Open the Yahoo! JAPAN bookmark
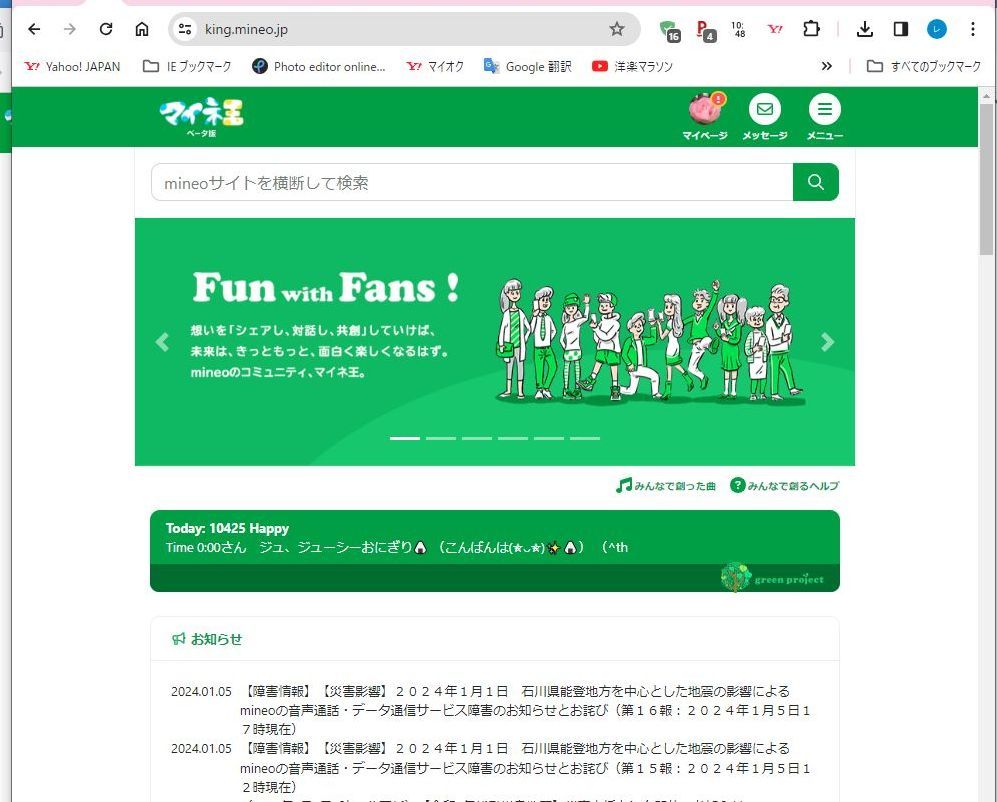997x802 pixels. click(x=72, y=66)
